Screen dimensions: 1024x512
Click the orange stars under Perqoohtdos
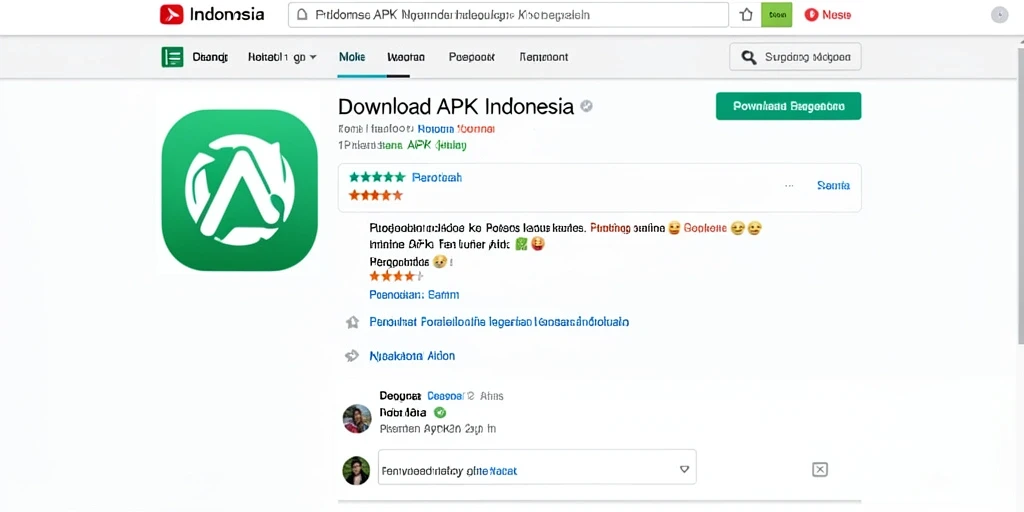(x=396, y=276)
